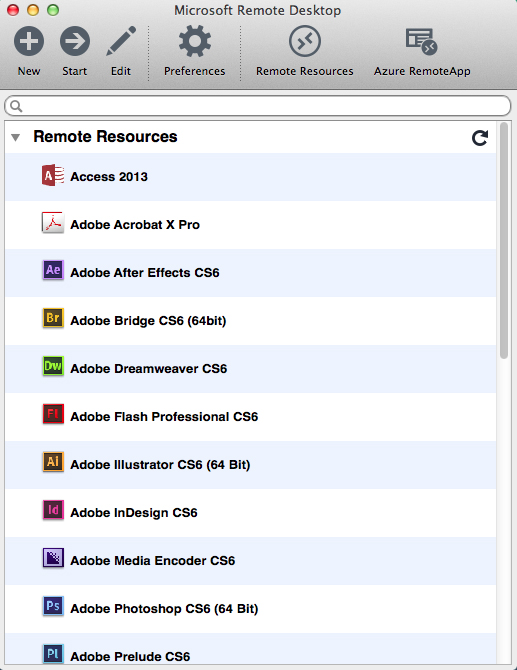Refresh the Remote Resources list
Image resolution: width=517 pixels, height=670 pixels.
pos(480,138)
